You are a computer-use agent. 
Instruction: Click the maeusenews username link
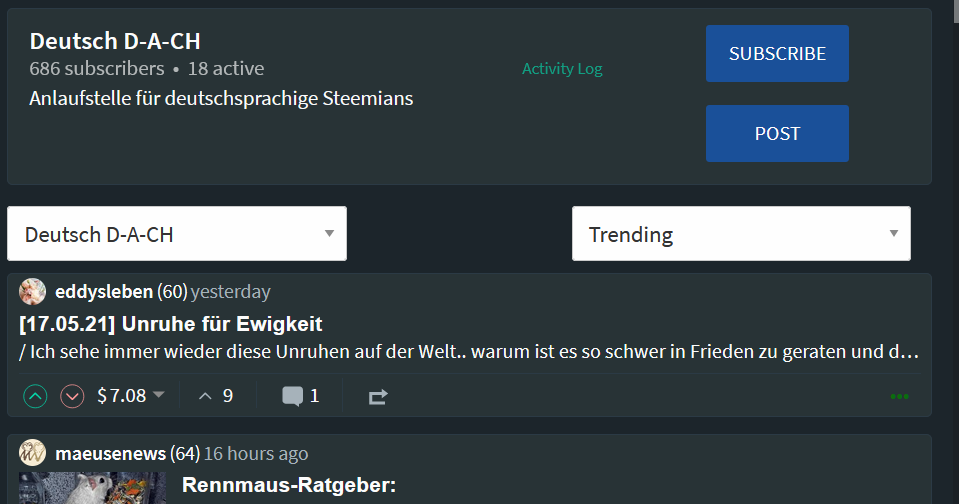[111, 454]
